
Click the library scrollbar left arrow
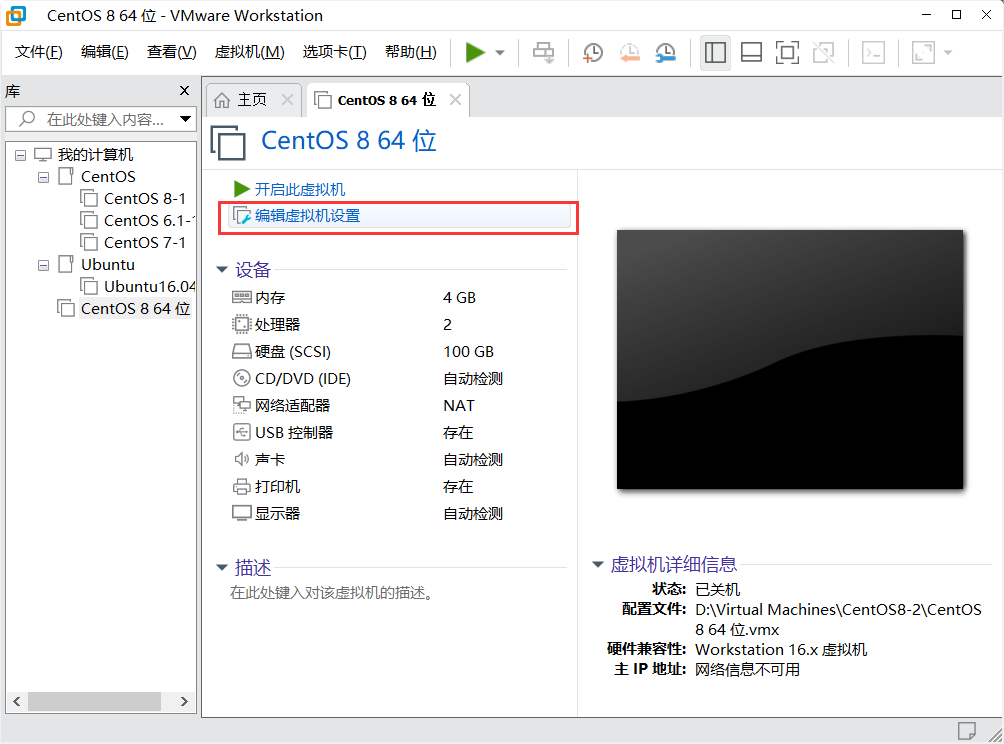(17, 701)
